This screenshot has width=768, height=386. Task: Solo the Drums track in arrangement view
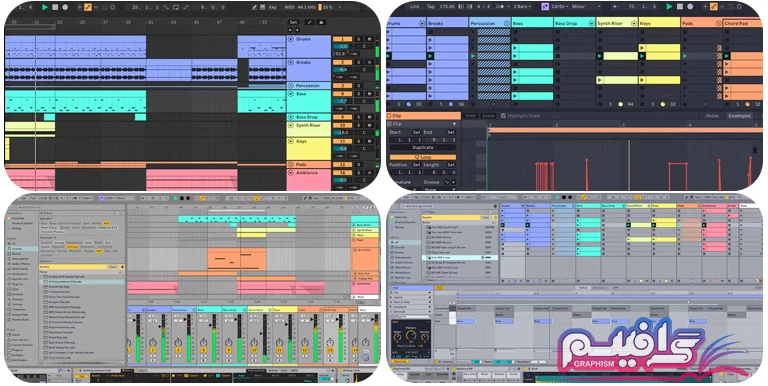pyautogui.click(x=359, y=39)
